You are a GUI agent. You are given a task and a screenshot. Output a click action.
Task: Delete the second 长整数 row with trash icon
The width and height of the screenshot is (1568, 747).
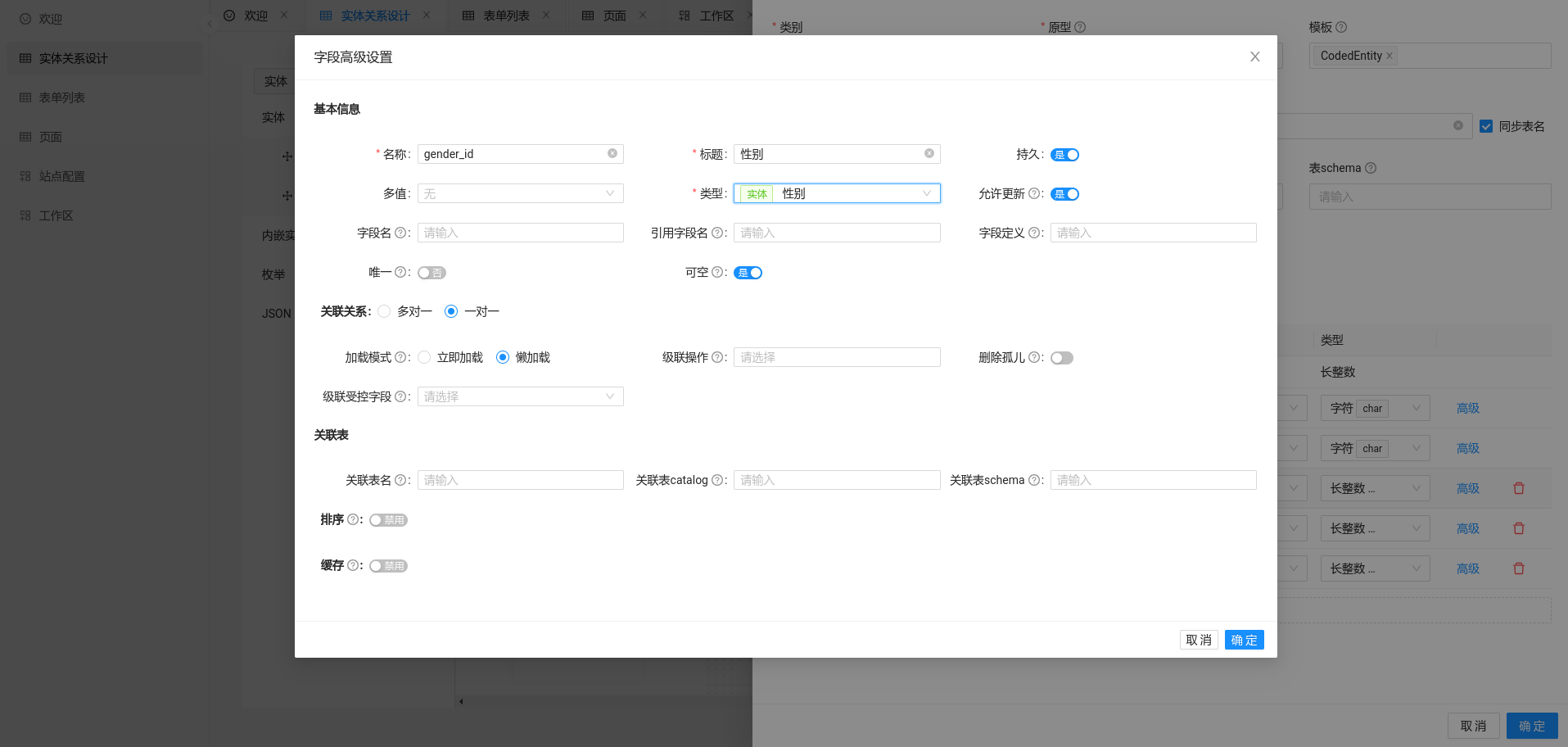pos(1519,528)
